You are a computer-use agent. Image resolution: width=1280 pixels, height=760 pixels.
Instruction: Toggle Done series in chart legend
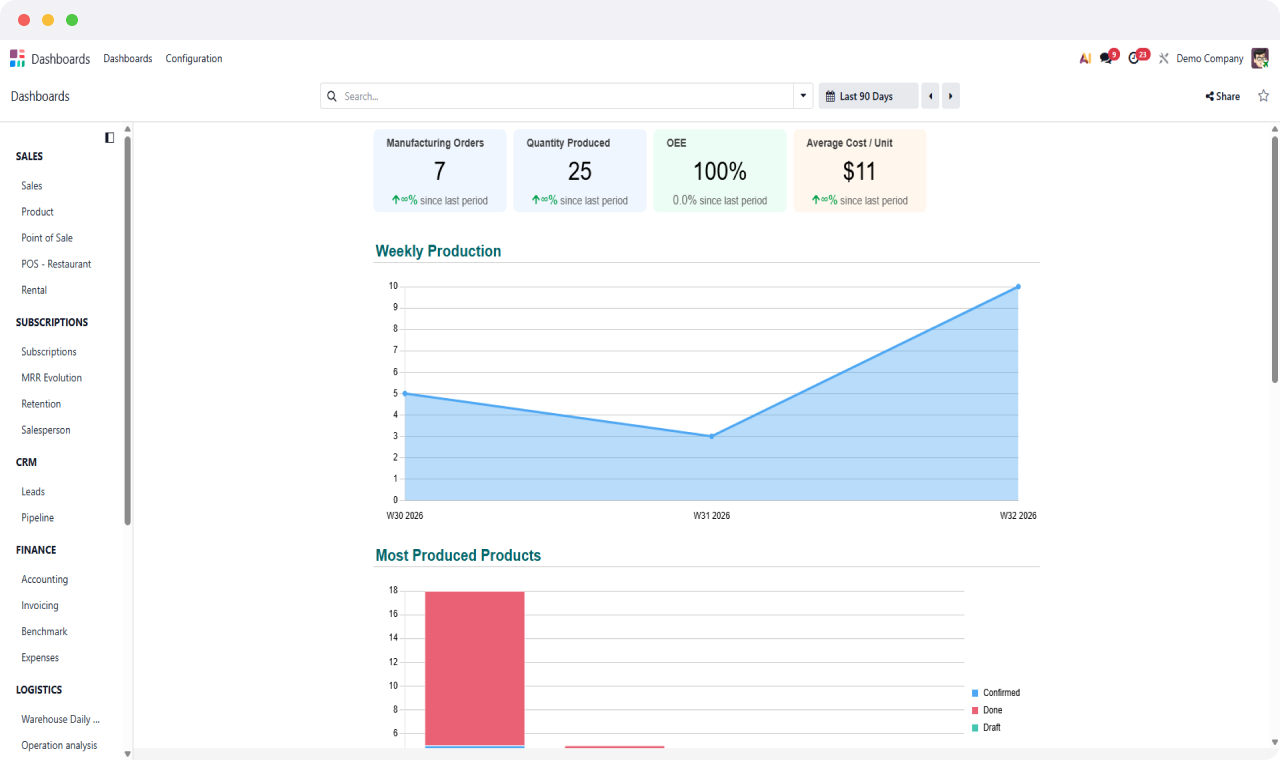click(x=987, y=710)
